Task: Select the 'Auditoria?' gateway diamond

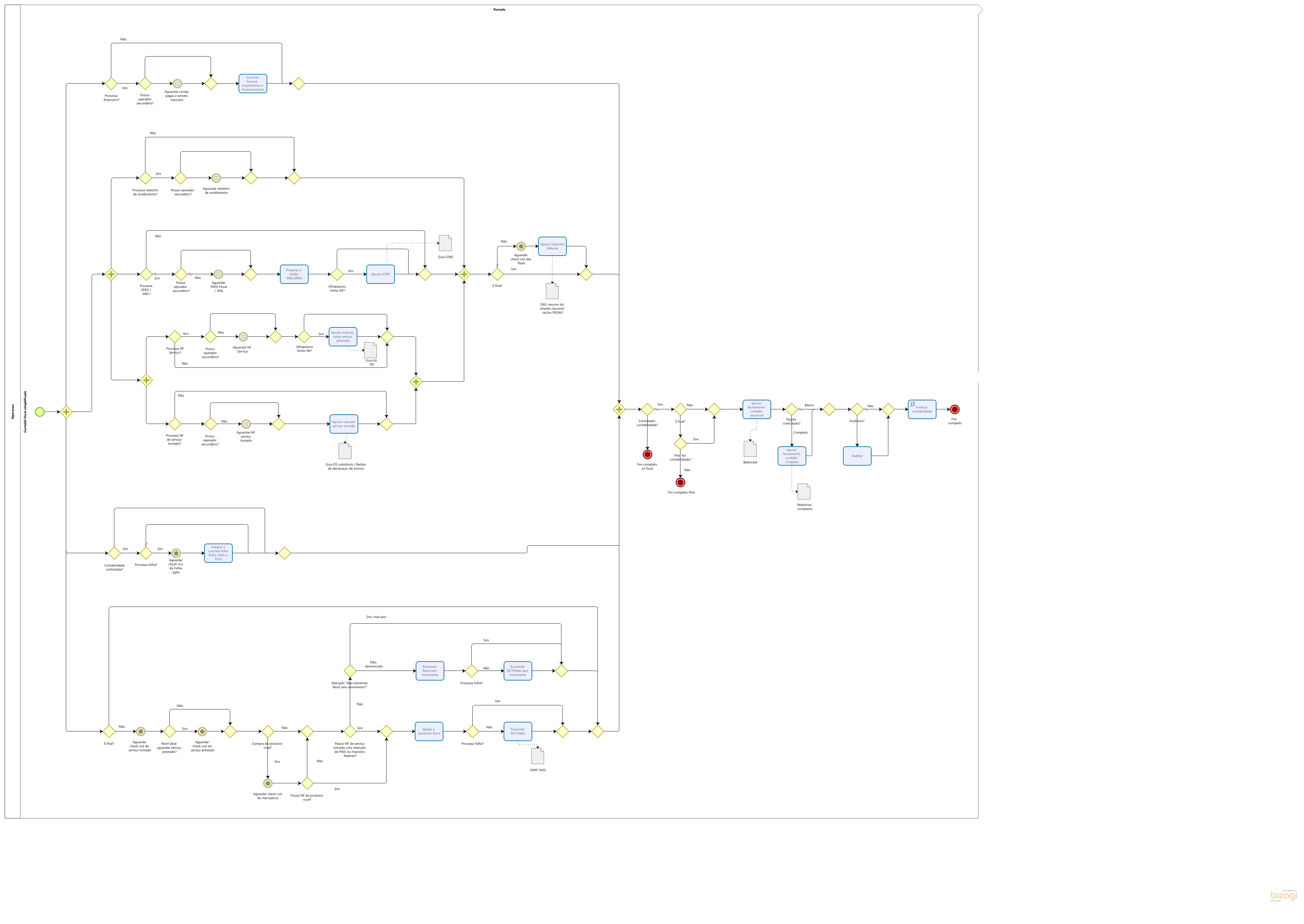Action: point(857,409)
